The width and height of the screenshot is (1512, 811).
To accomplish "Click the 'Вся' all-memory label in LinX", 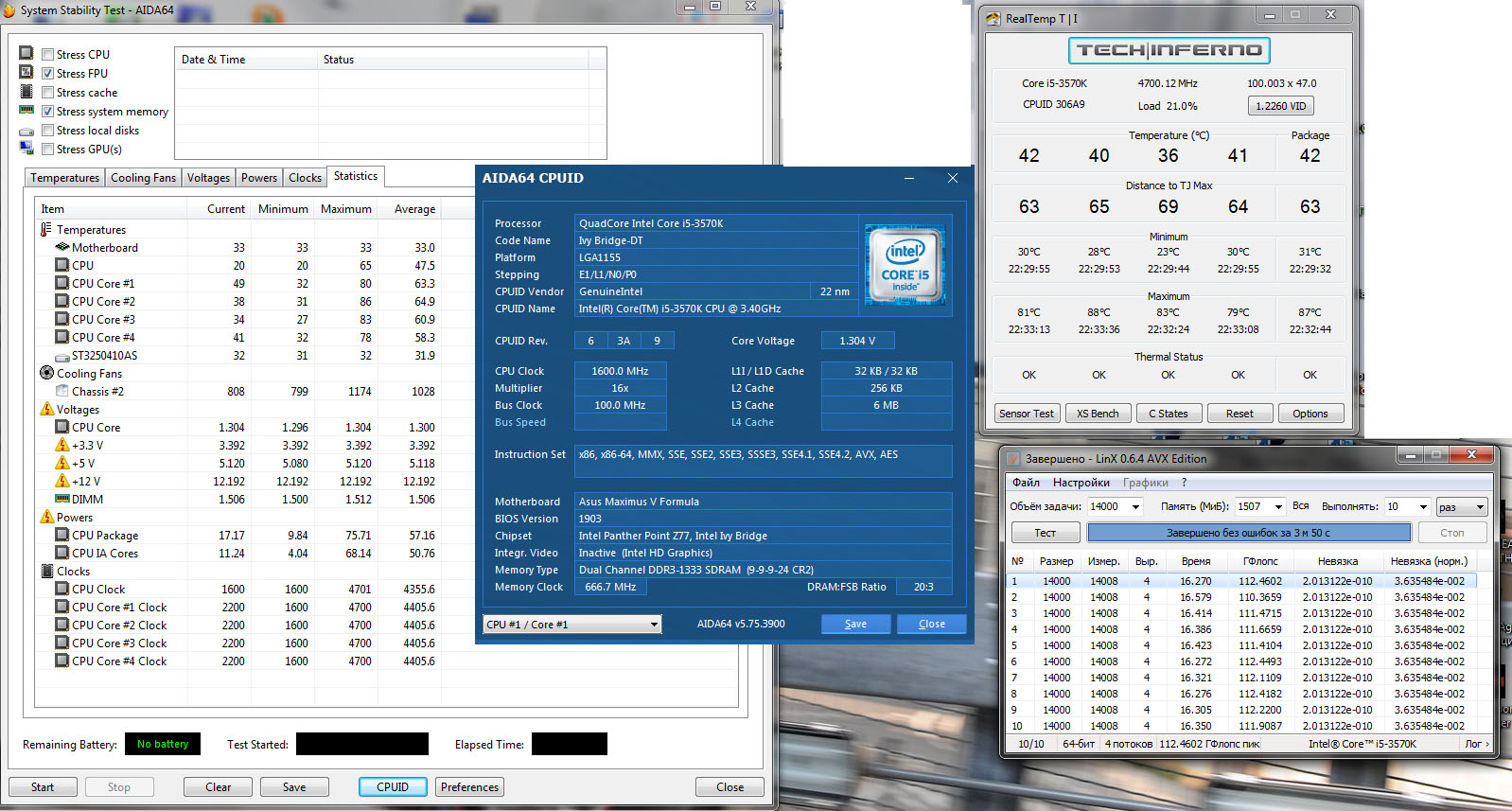I will click(x=1301, y=506).
